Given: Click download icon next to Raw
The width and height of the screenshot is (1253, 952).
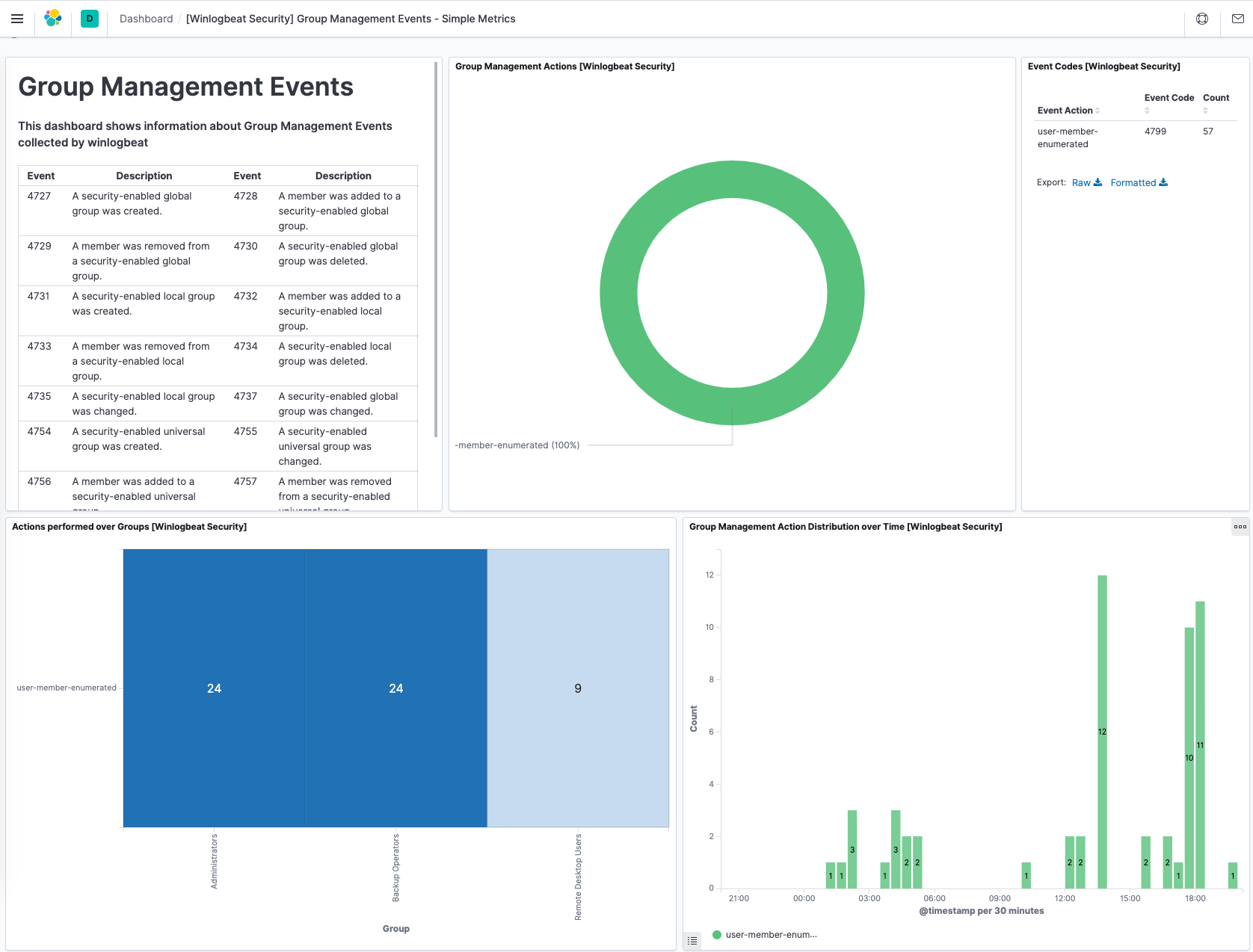Looking at the screenshot, I should (x=1097, y=182).
